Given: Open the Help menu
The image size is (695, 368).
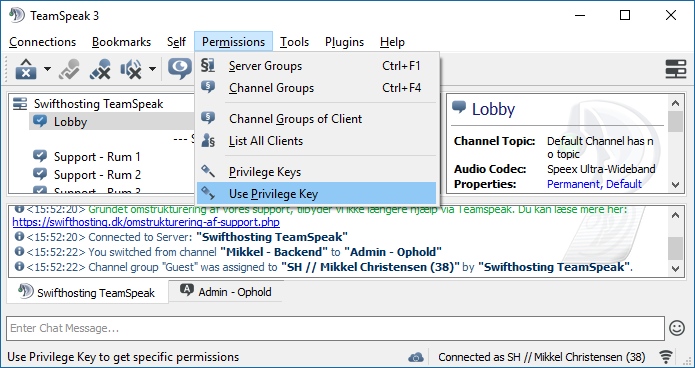Looking at the screenshot, I should pos(392,42).
